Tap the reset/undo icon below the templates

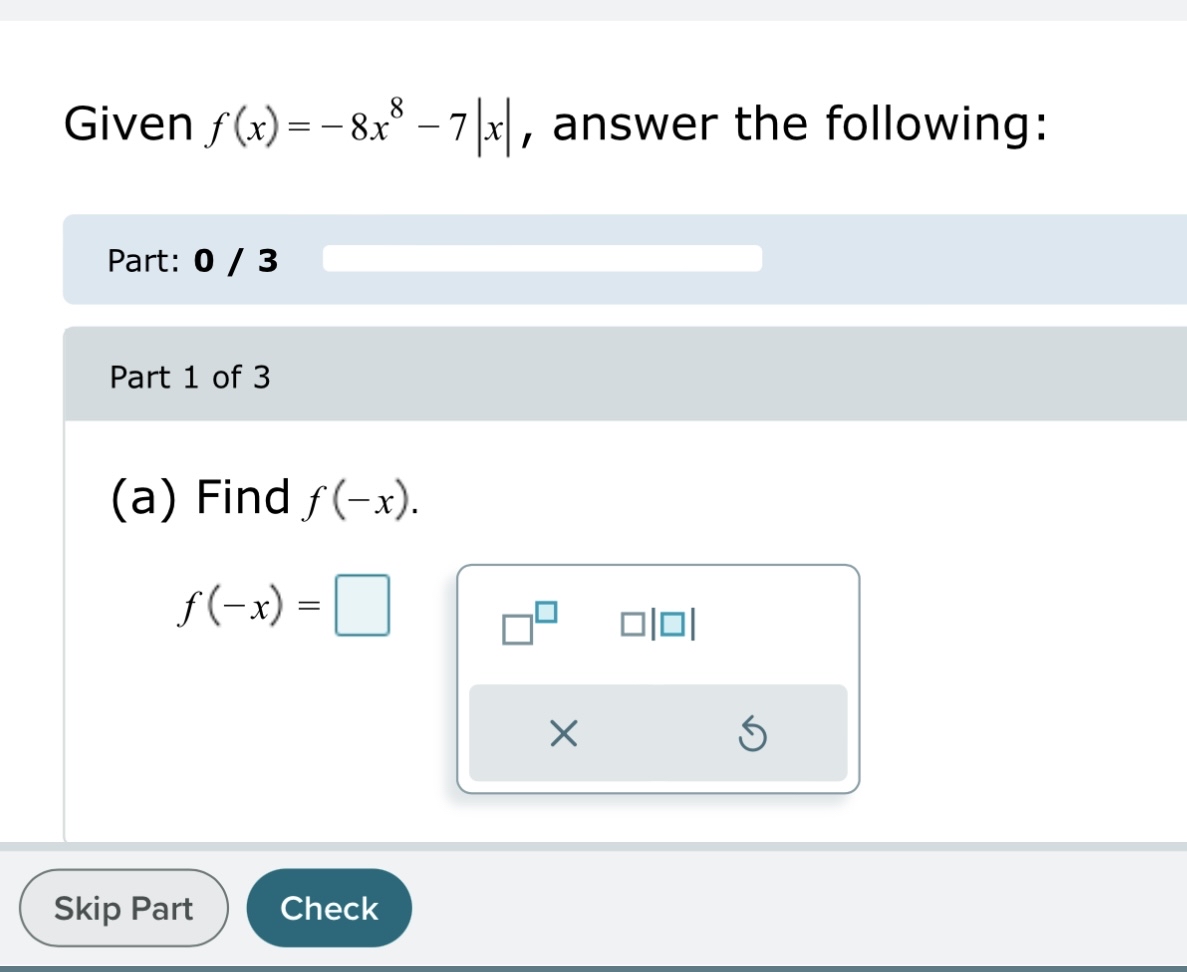click(x=753, y=733)
